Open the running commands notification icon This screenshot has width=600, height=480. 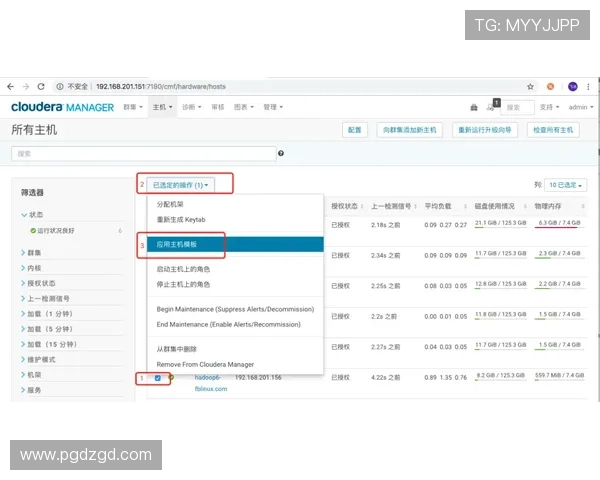click(492, 106)
